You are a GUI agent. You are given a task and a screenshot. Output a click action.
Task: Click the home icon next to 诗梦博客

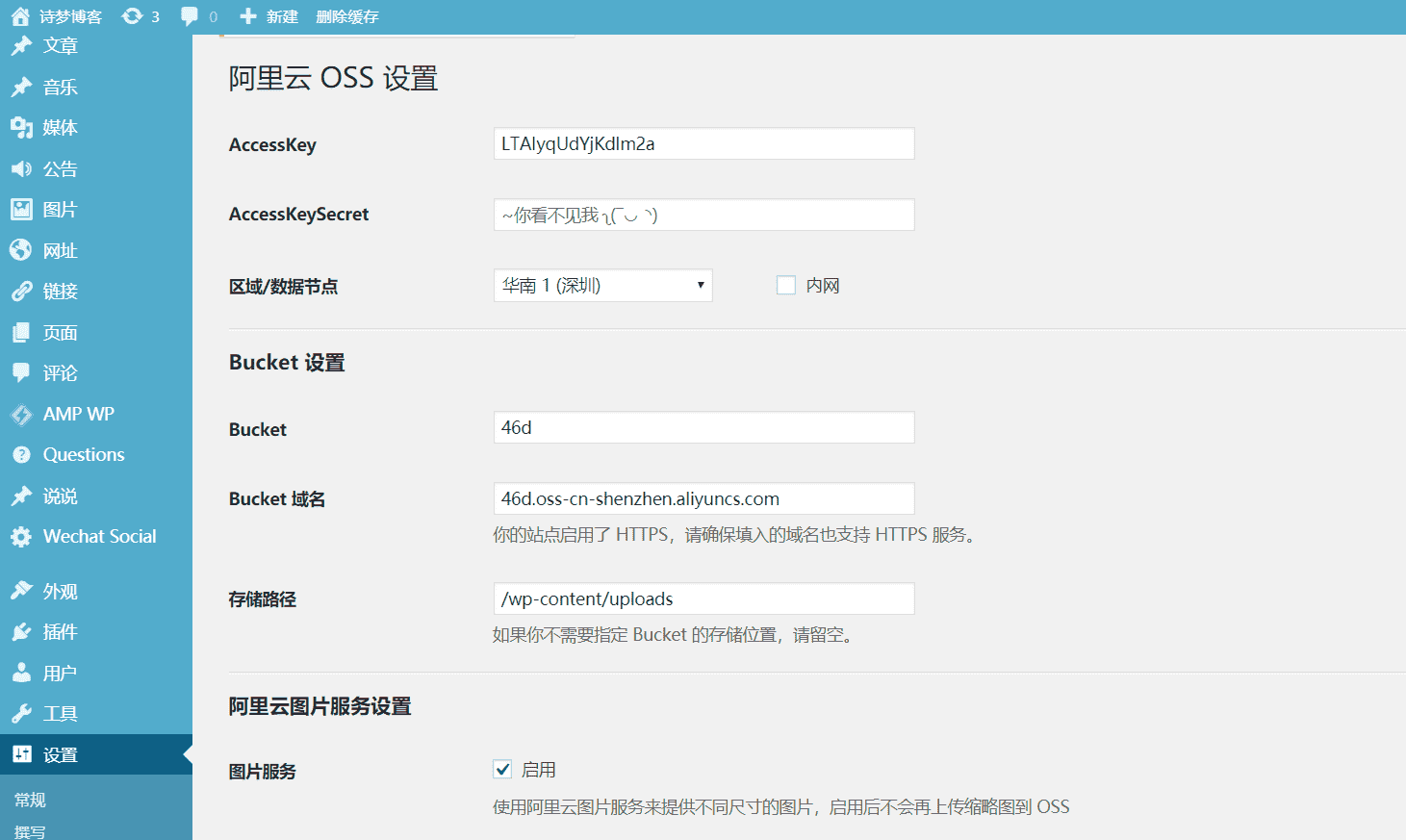[20, 16]
